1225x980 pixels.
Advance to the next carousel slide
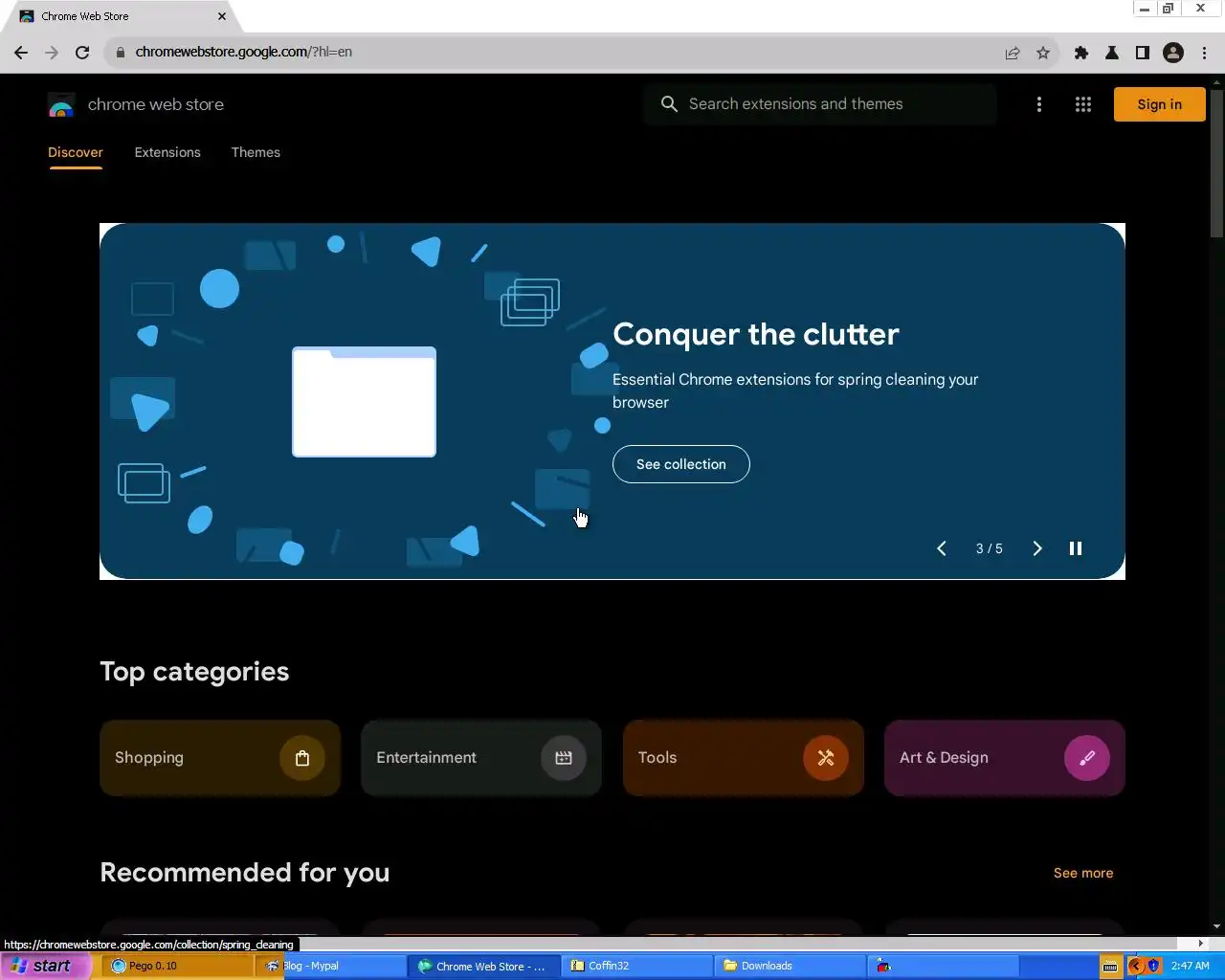(x=1037, y=548)
